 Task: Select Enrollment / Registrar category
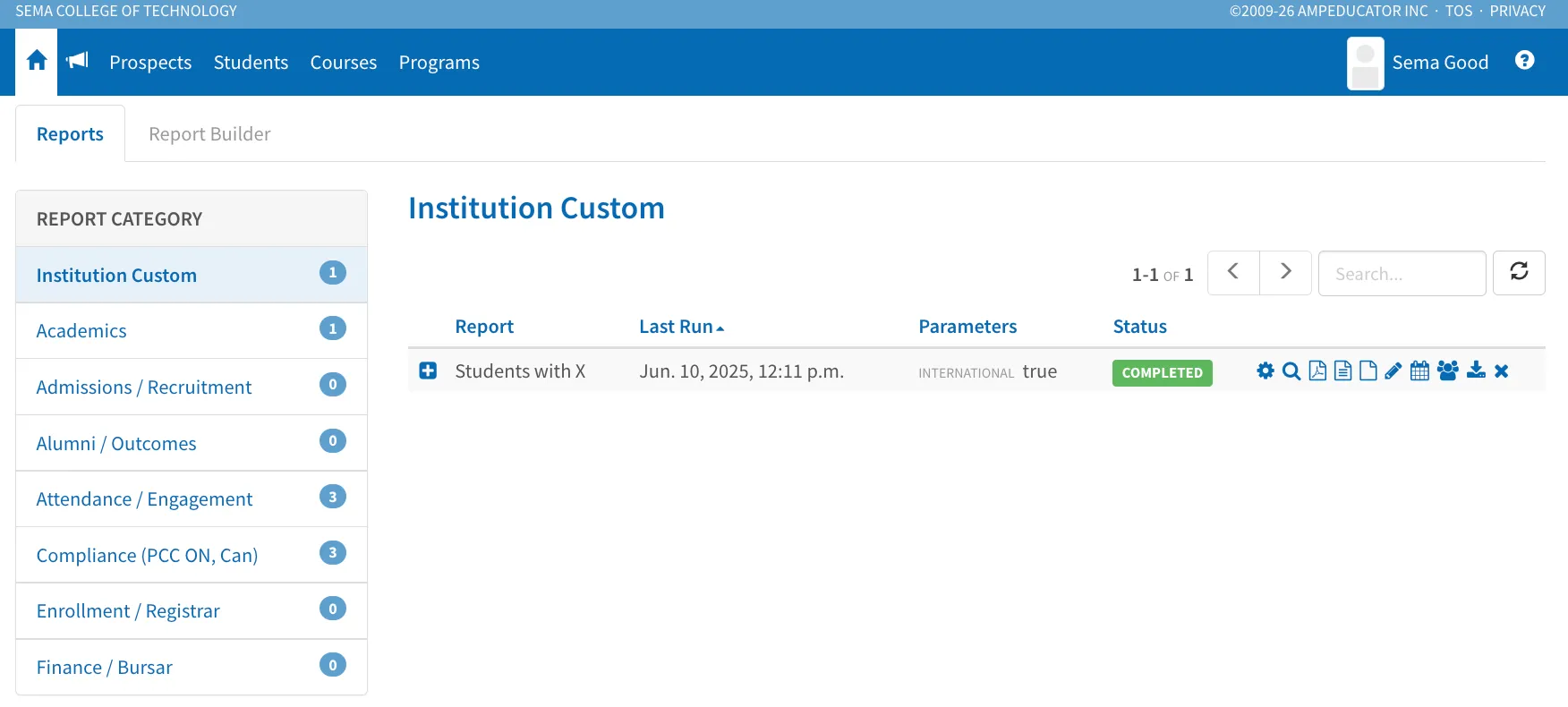(x=192, y=611)
